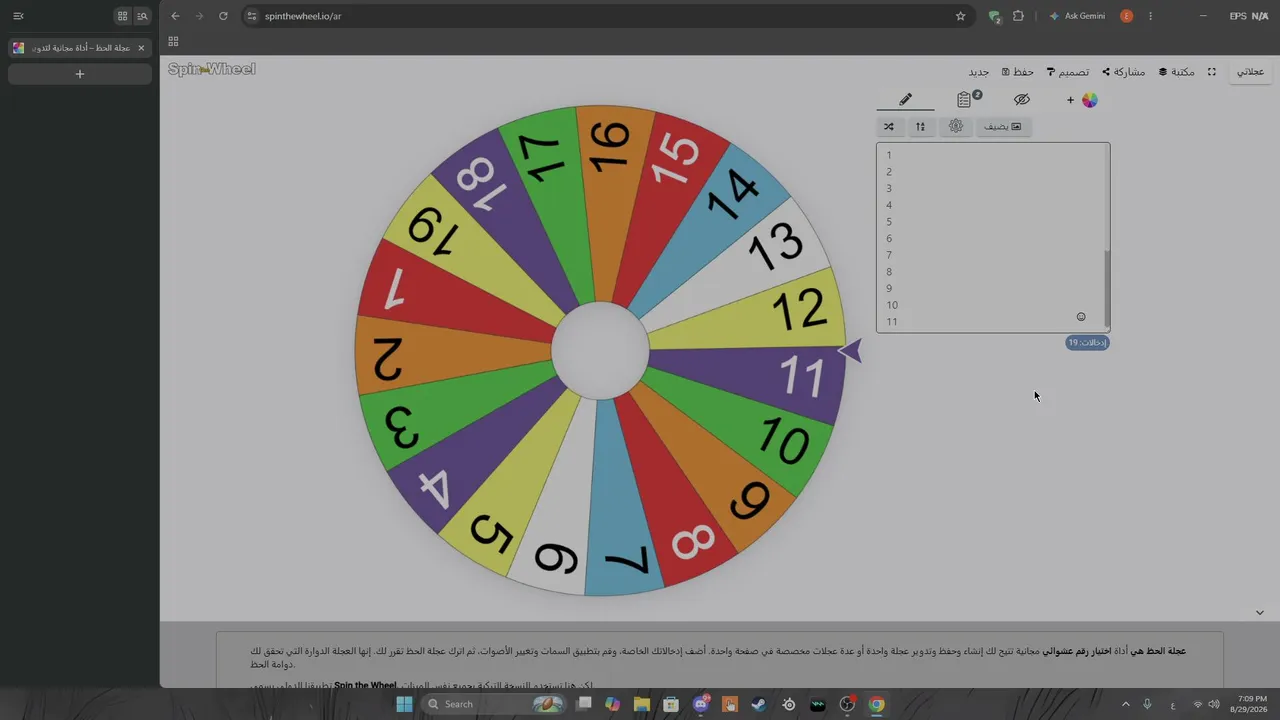Open a new tab with plus button
The image size is (1280, 720).
80,74
